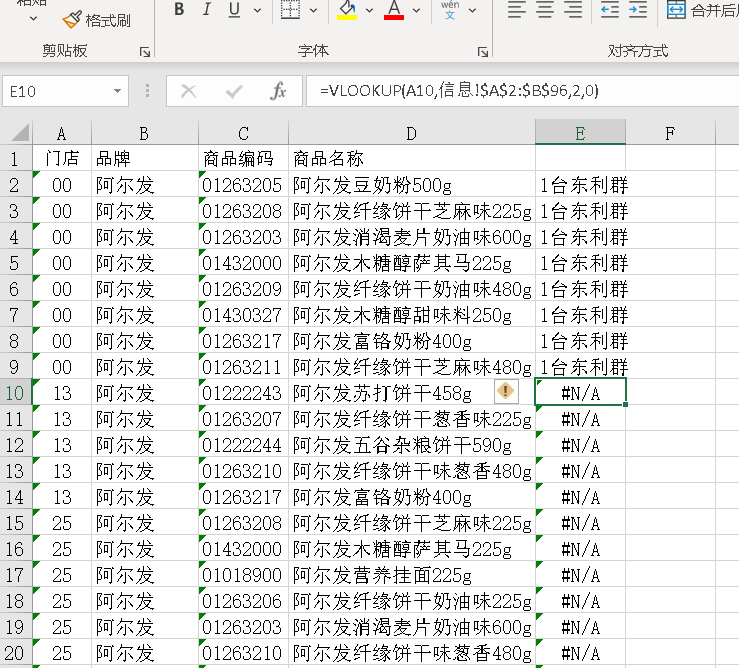Viewport: 739px width, 668px height.
Task: Open font color dropdown arrow
Action: [416, 10]
